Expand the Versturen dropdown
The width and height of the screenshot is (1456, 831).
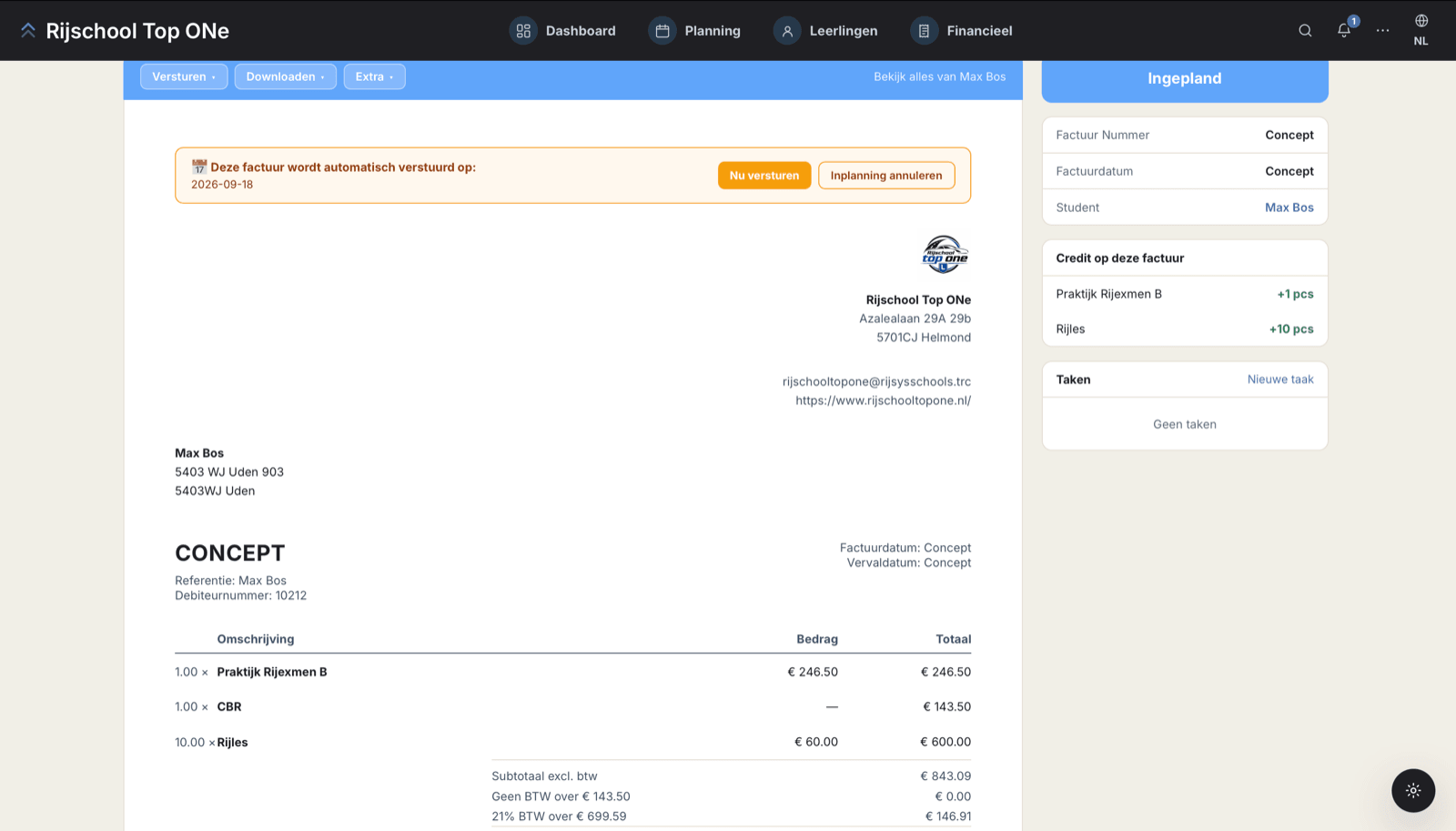(x=184, y=76)
